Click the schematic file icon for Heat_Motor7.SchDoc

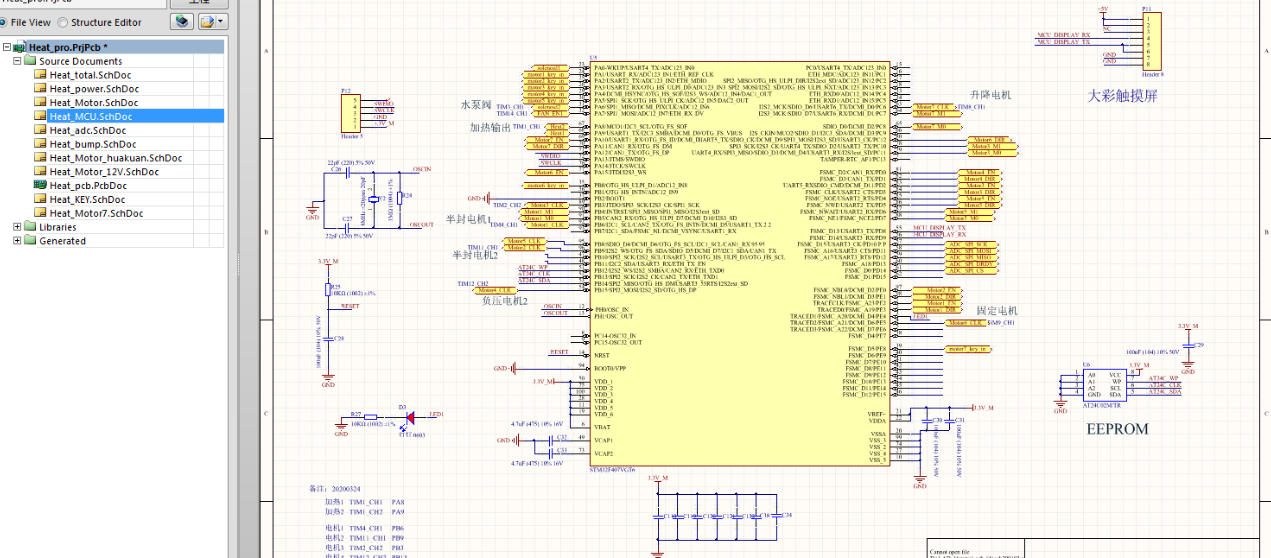pos(41,213)
